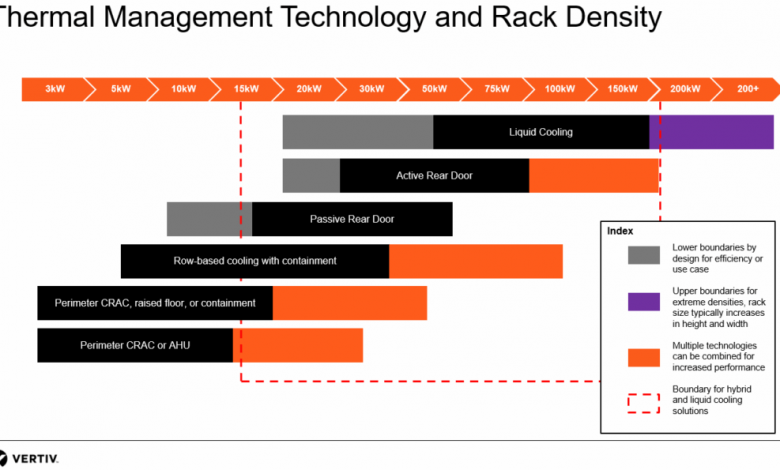The image size is (780, 470).
Task: Click the Passive Rear Door bar
Action: click(x=352, y=219)
